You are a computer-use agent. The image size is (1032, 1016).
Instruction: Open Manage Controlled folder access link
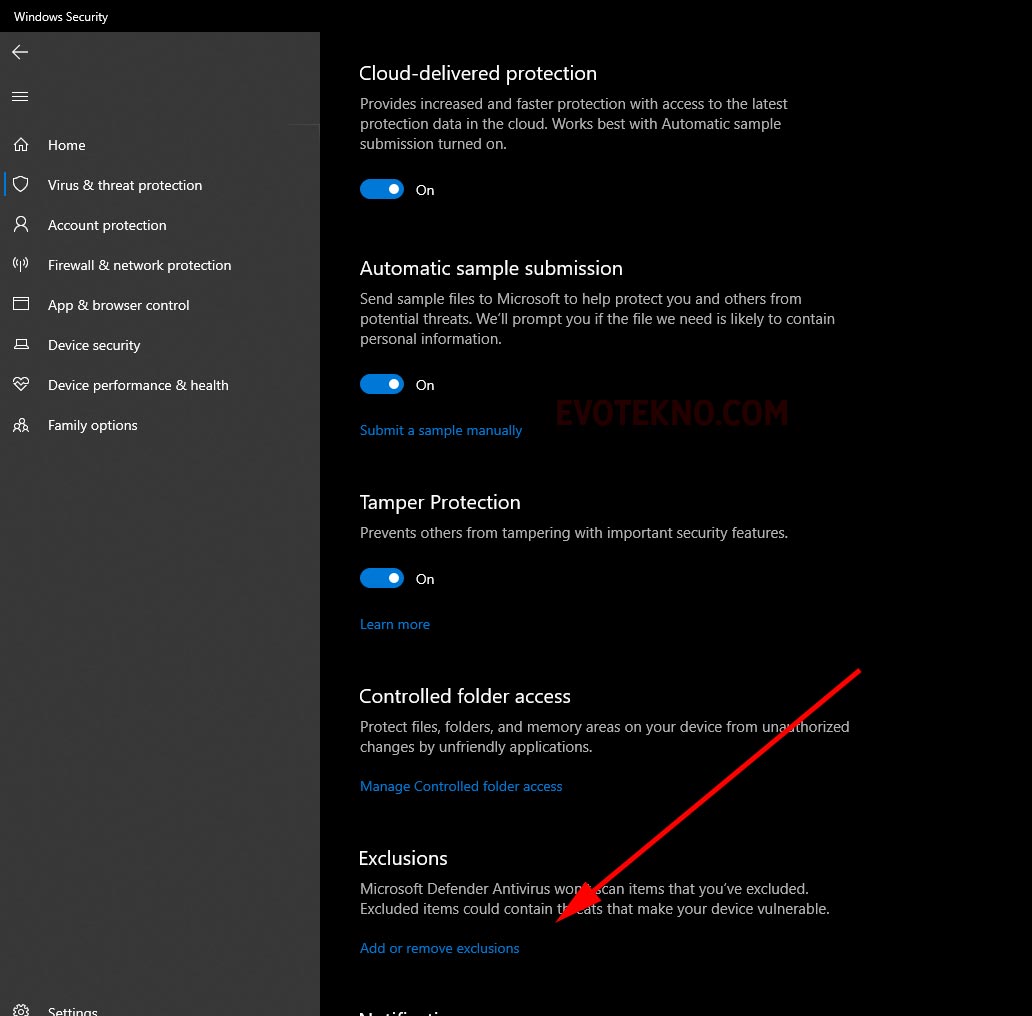[461, 787]
